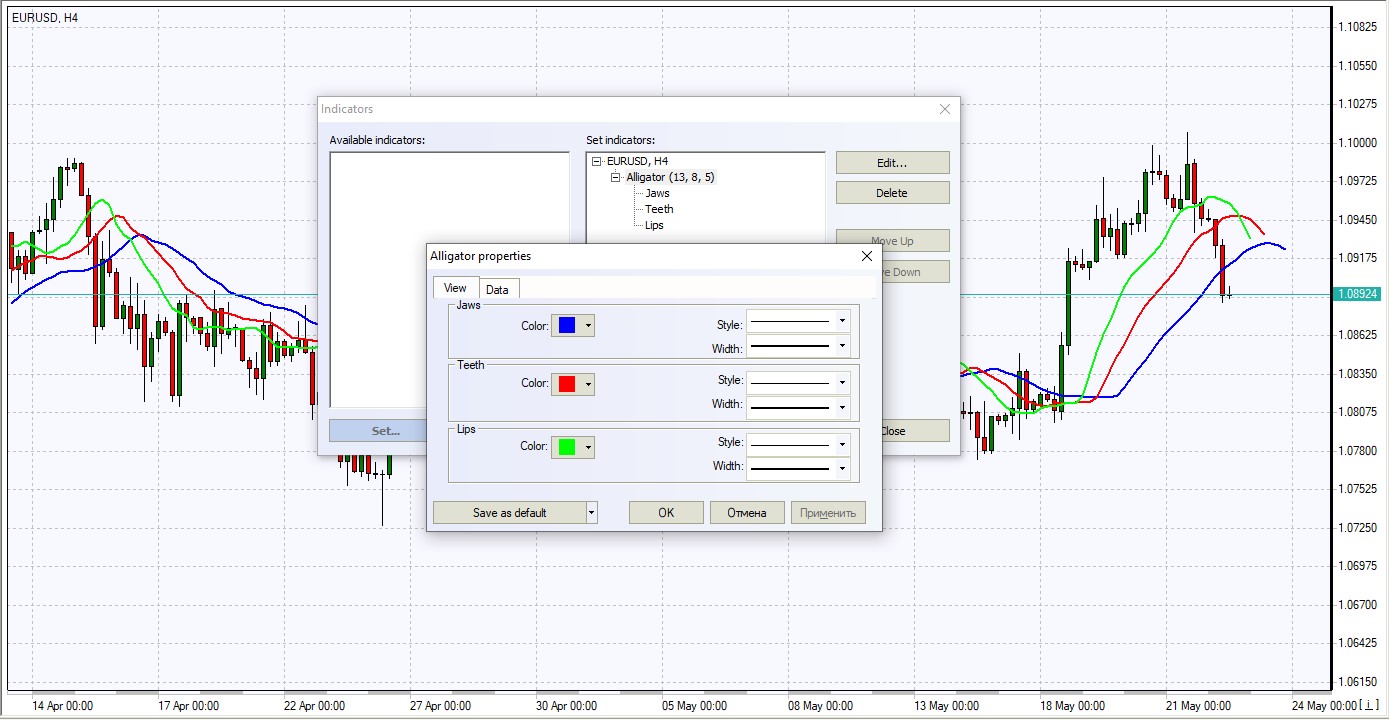The width and height of the screenshot is (1389, 720).
Task: Click the 14 Apr 00:00 time axis label
Action: coord(62,706)
